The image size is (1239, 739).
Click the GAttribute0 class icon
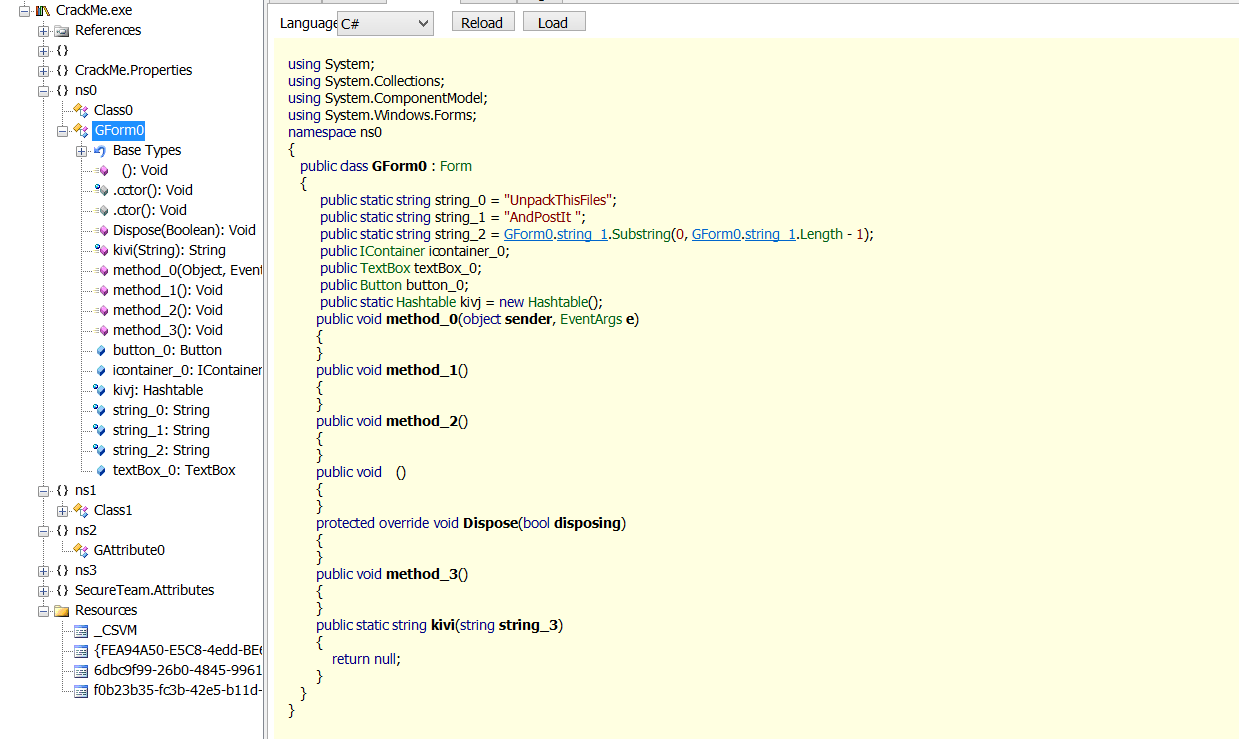81,550
